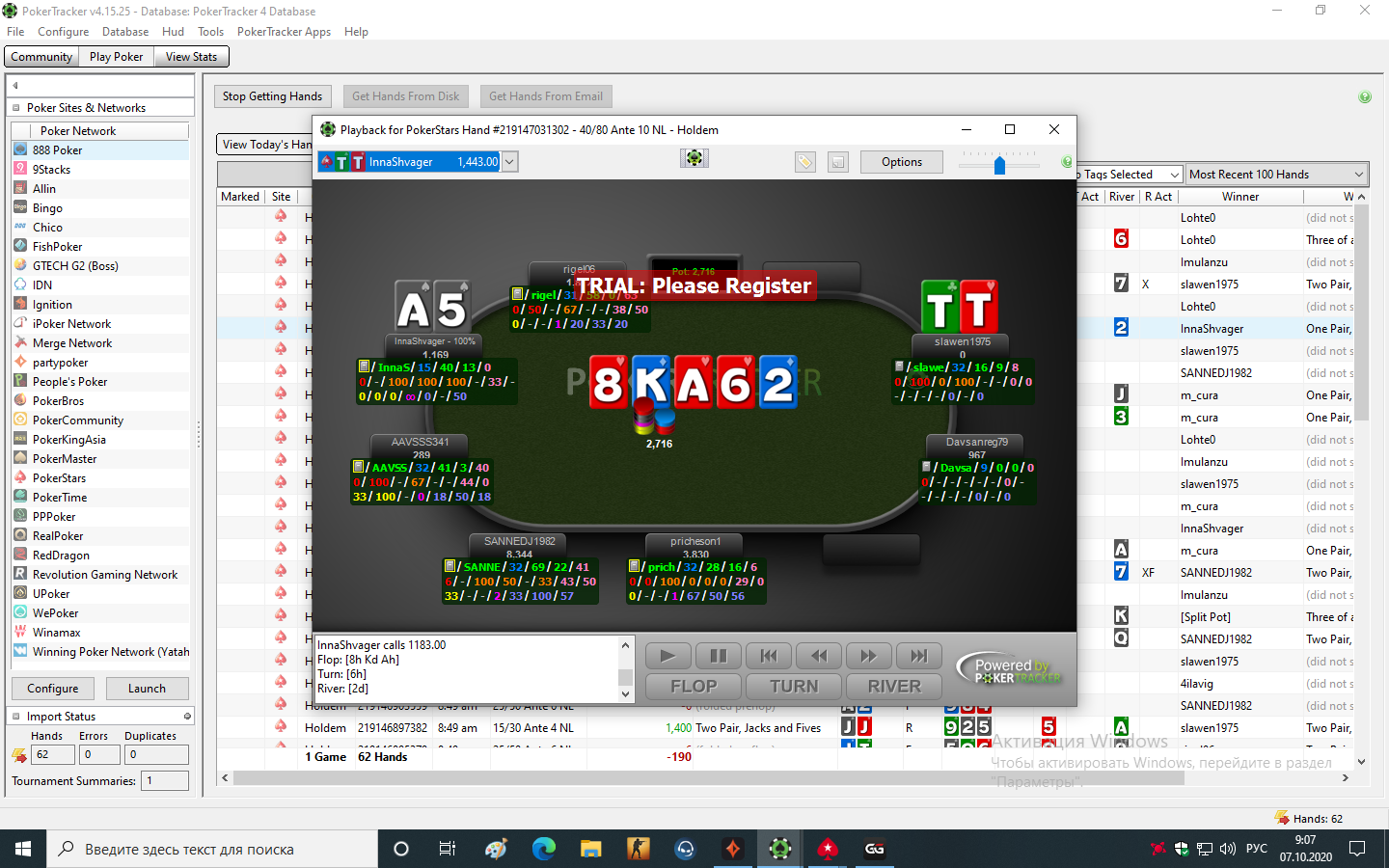This screenshot has height=868, width=1389.
Task: Select the partypoker icon
Action: coord(20,362)
